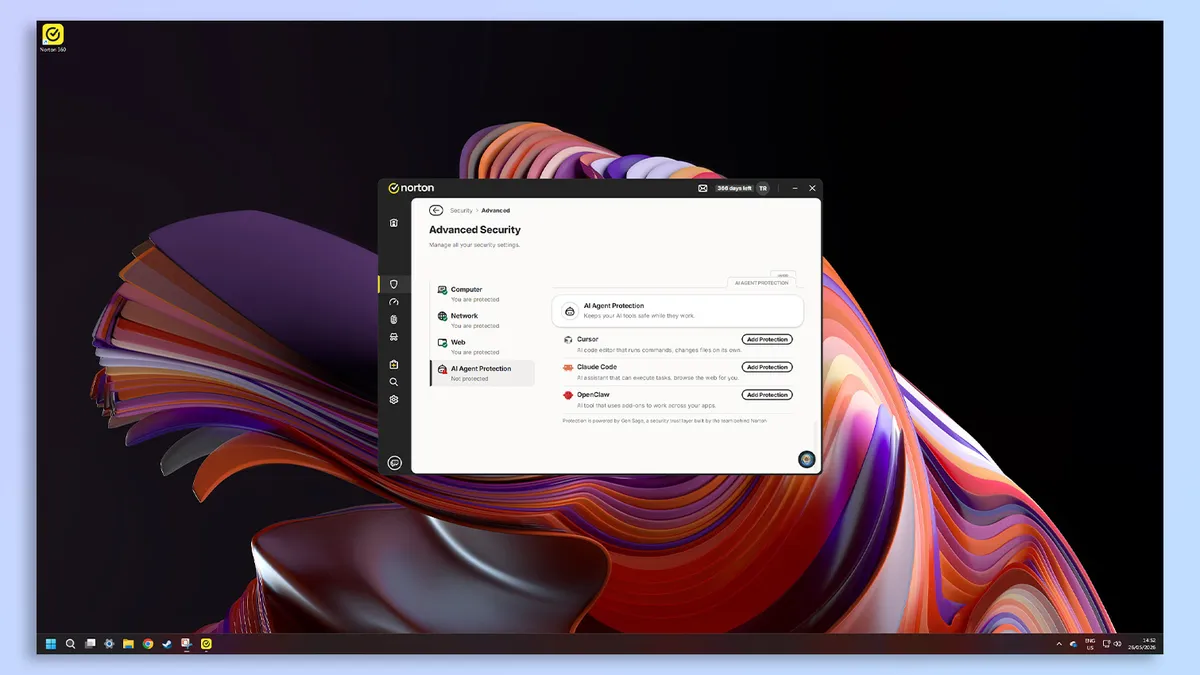Open the TR account avatar
Image resolution: width=1200 pixels, height=675 pixels.
pos(763,188)
